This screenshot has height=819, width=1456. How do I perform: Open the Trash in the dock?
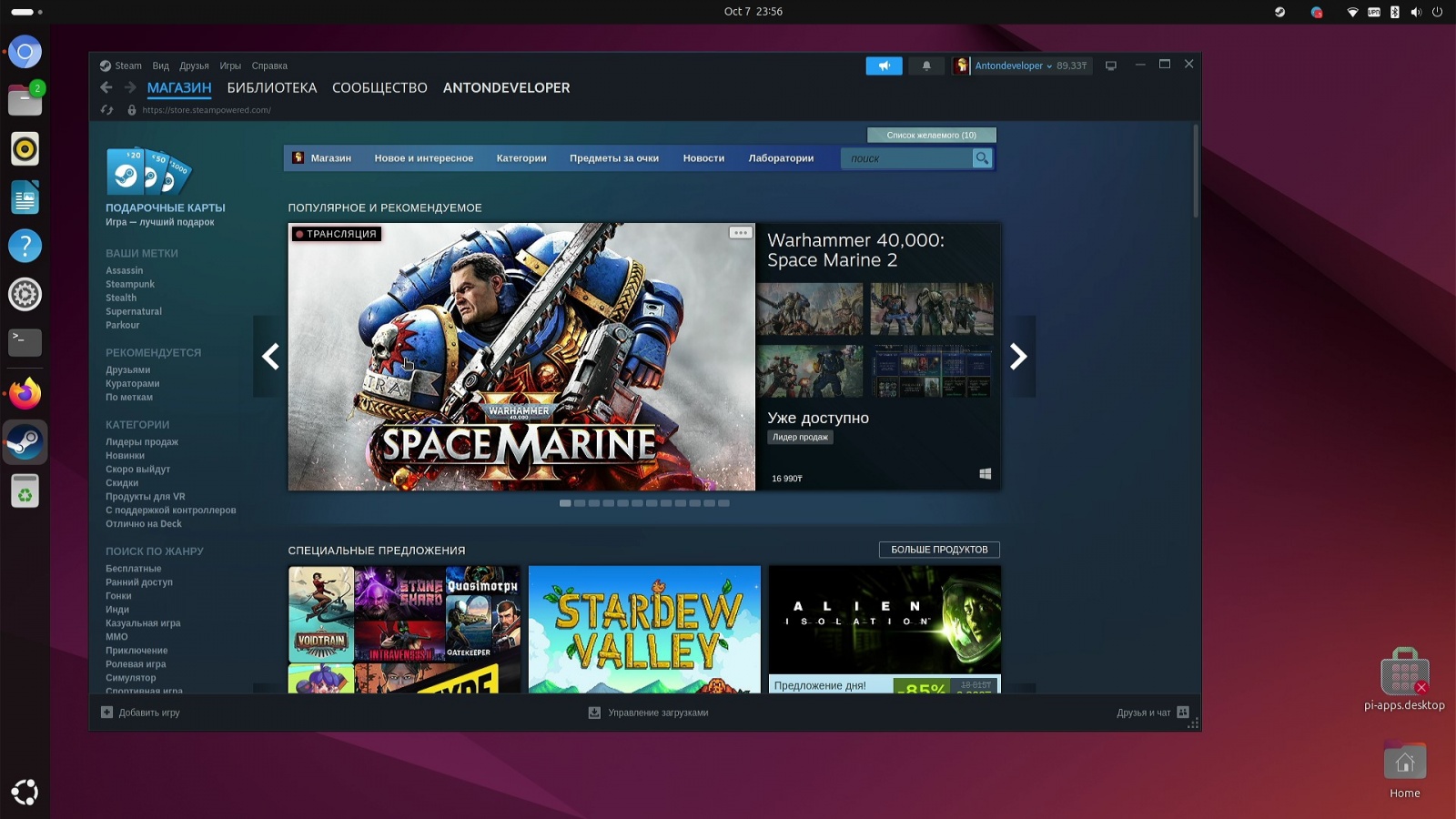click(x=25, y=491)
